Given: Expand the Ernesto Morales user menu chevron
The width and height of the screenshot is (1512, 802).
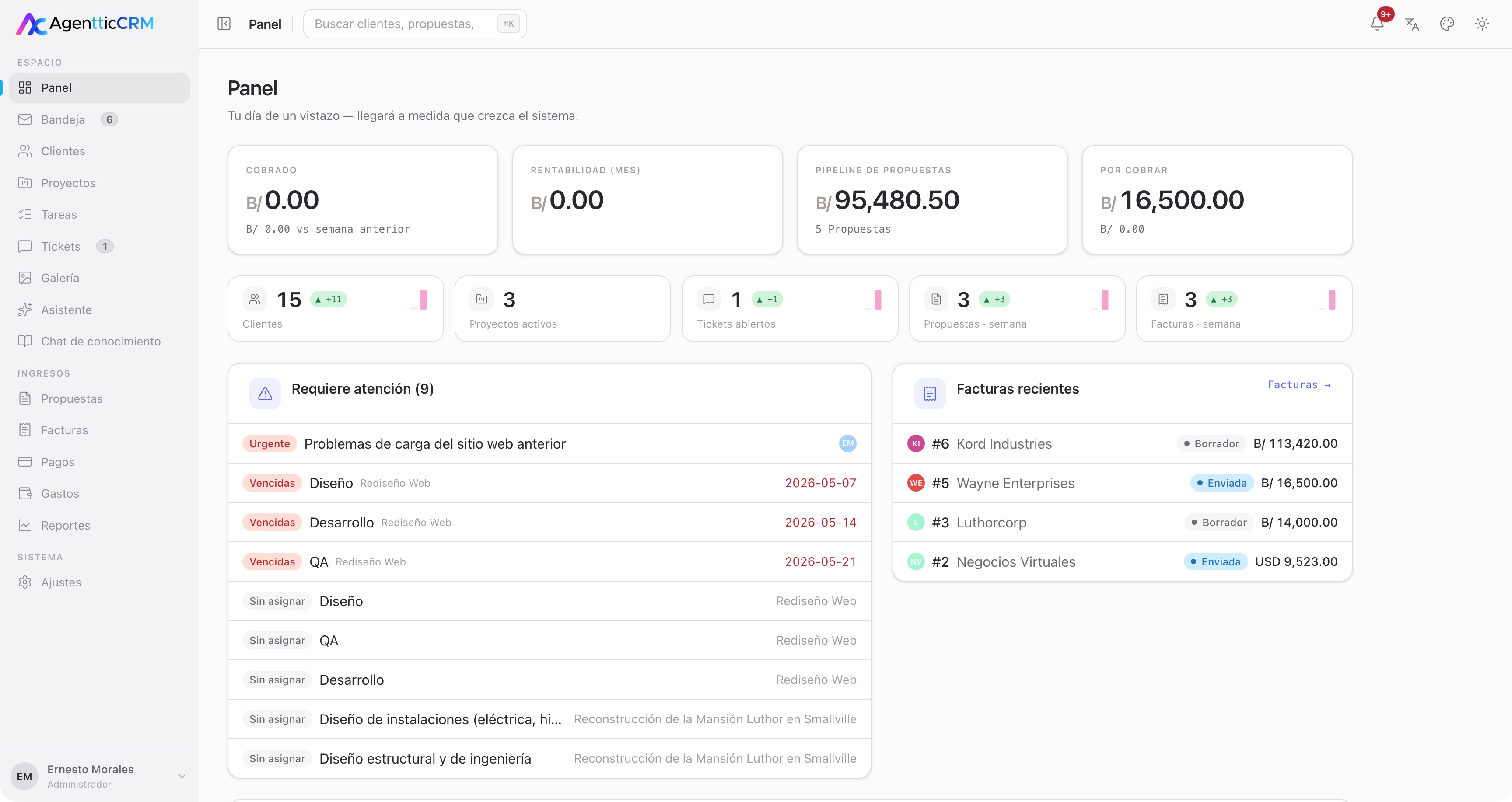Looking at the screenshot, I should tap(182, 776).
